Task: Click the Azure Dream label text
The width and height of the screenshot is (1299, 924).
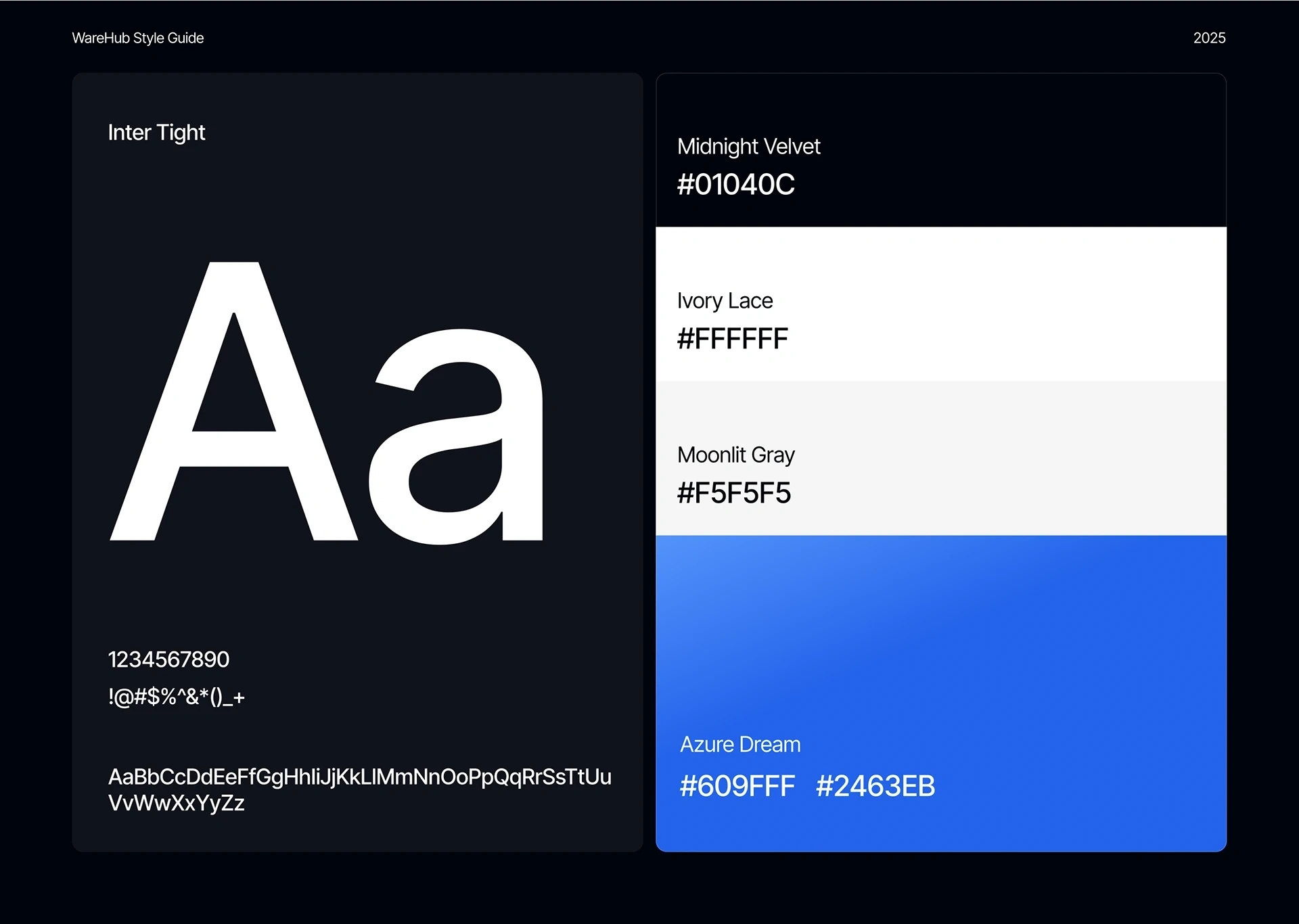Action: coord(739,745)
